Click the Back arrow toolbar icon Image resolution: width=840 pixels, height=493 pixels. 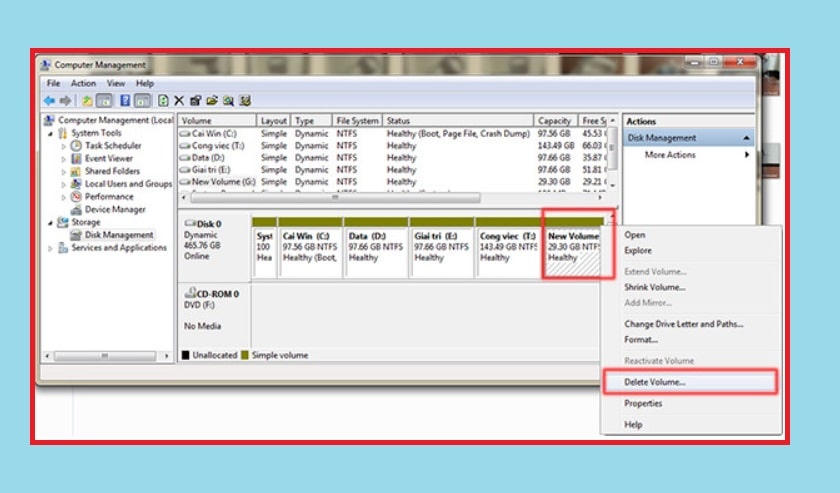(49, 100)
